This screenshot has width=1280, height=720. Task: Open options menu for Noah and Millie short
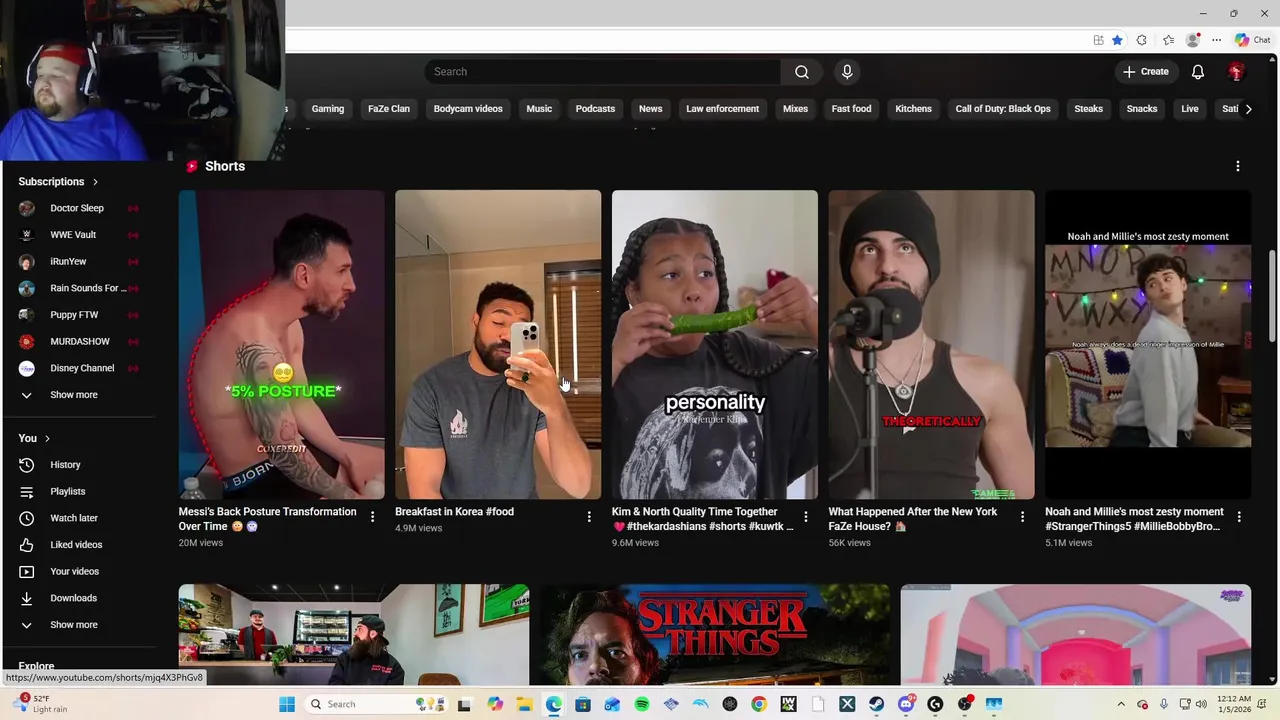pyautogui.click(x=1239, y=517)
